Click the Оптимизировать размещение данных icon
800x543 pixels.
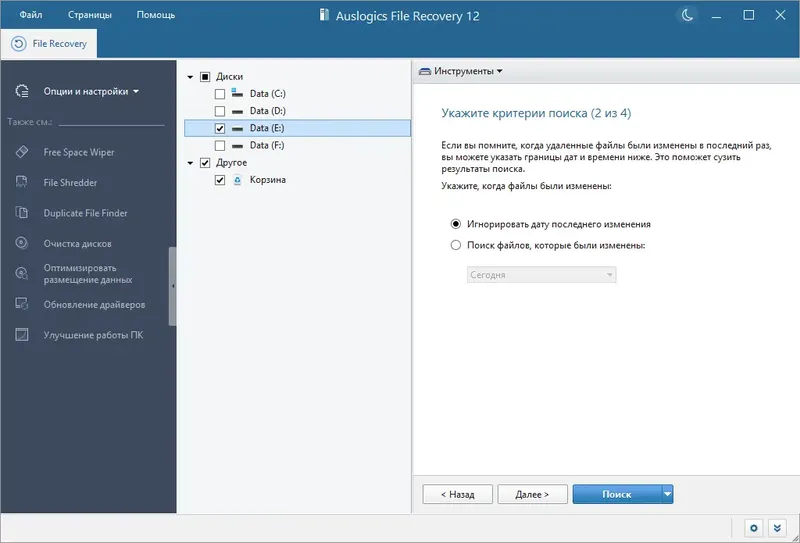click(x=21, y=274)
